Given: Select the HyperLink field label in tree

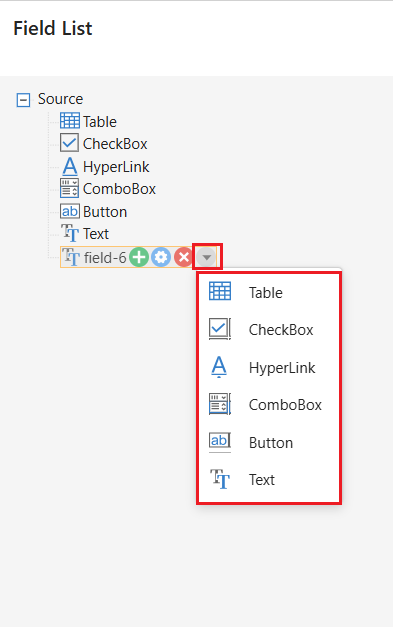Looking at the screenshot, I should pyautogui.click(x=116, y=167).
